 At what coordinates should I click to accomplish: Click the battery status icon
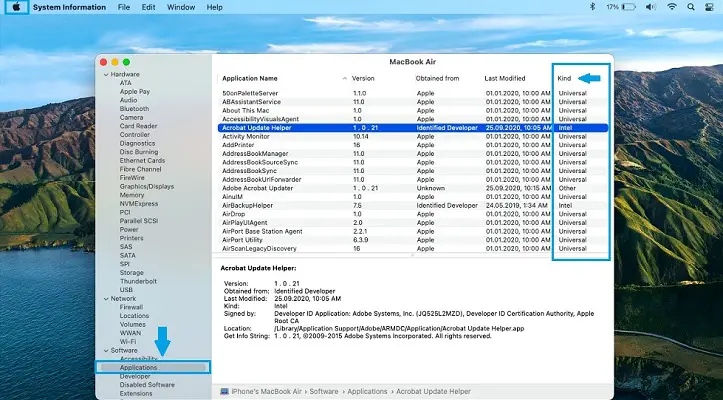pyautogui.click(x=627, y=7)
